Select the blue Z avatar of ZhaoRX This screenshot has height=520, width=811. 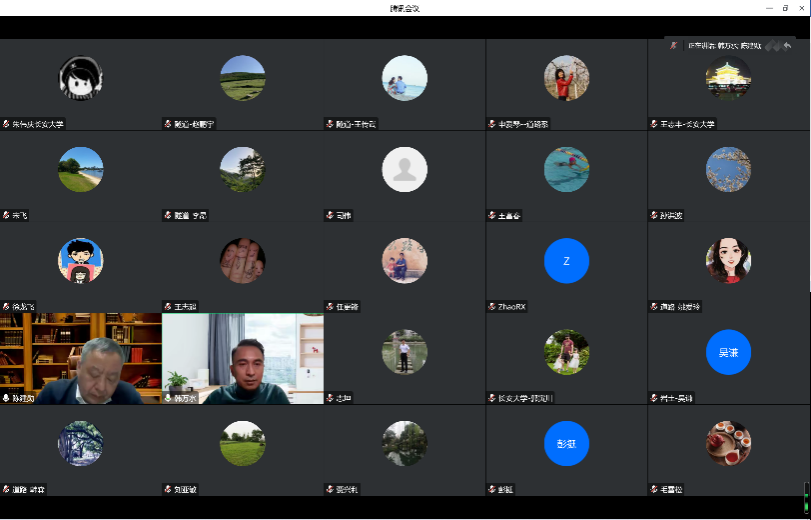coord(566,261)
